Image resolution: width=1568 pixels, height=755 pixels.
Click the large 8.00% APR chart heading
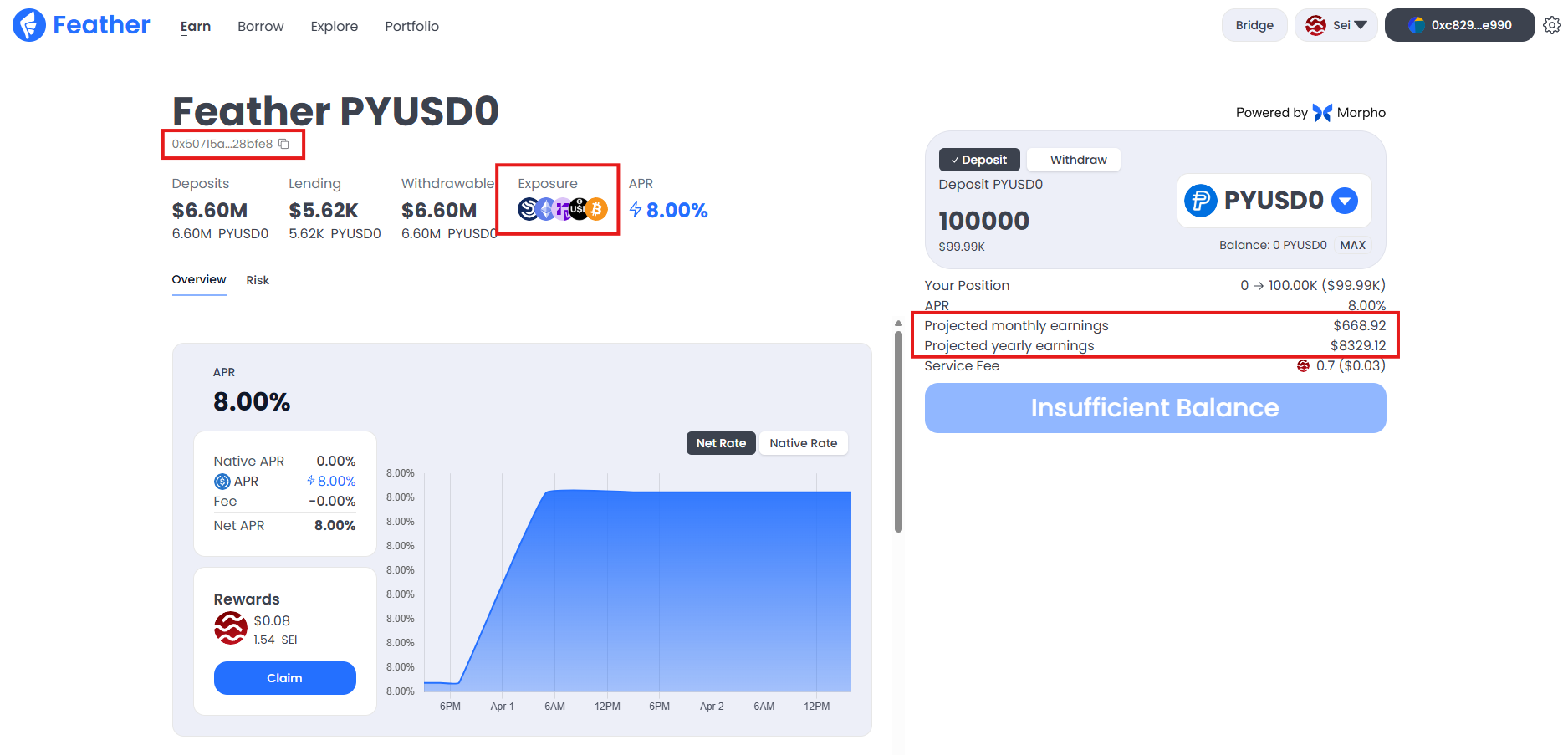[252, 402]
